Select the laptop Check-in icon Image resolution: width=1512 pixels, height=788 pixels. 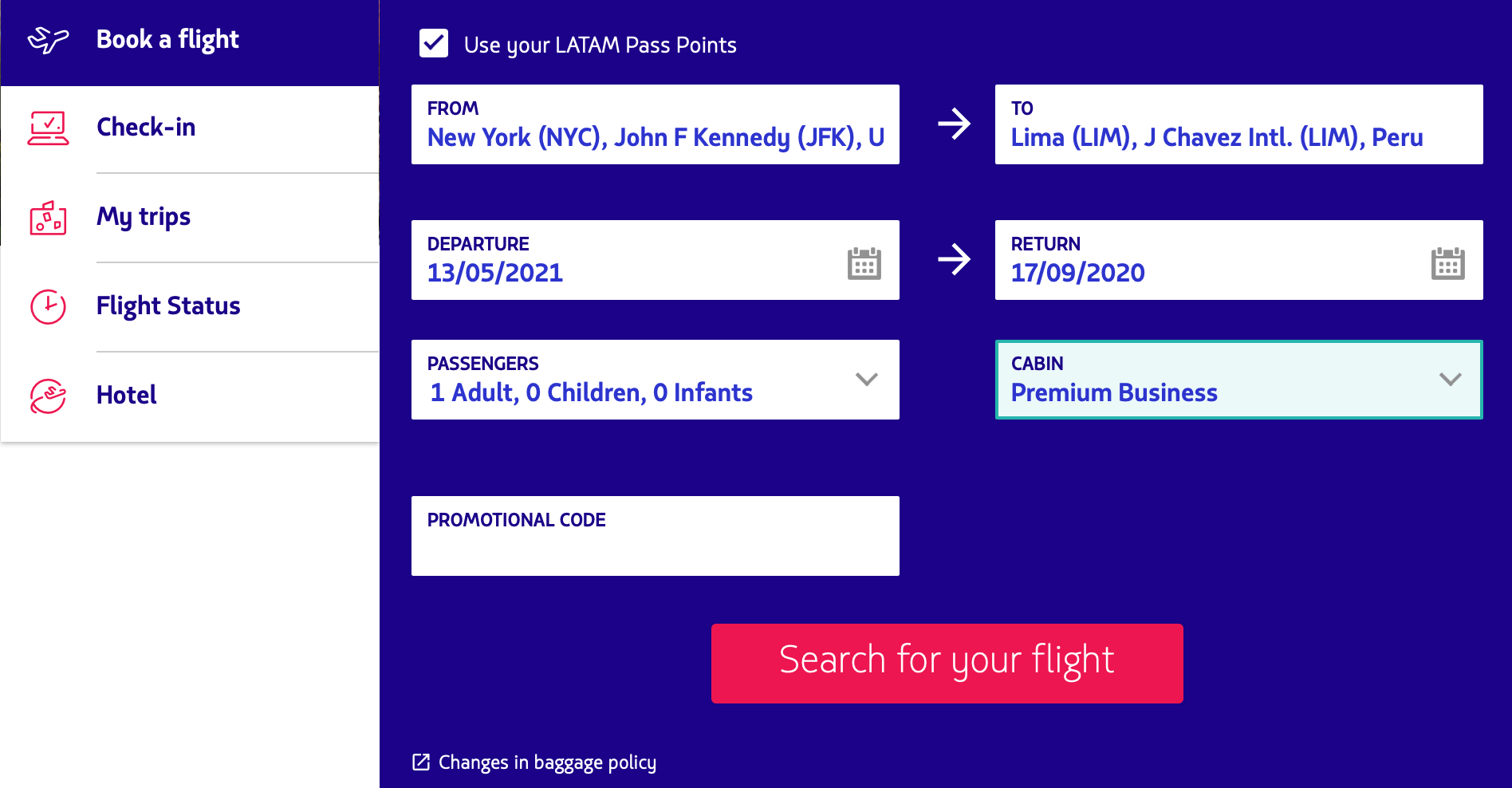coord(49,126)
